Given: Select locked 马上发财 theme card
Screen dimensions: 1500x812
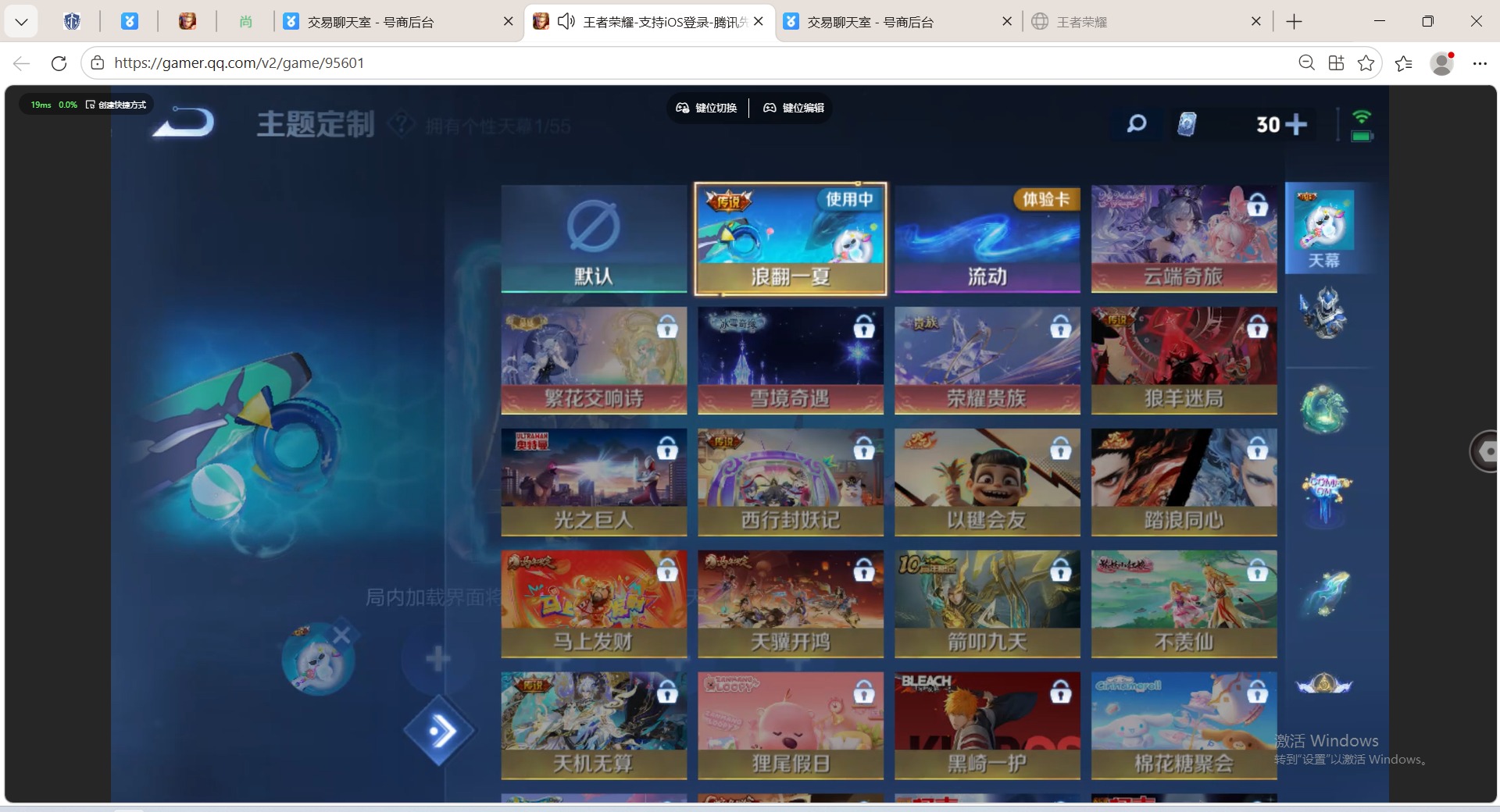Looking at the screenshot, I should [594, 604].
